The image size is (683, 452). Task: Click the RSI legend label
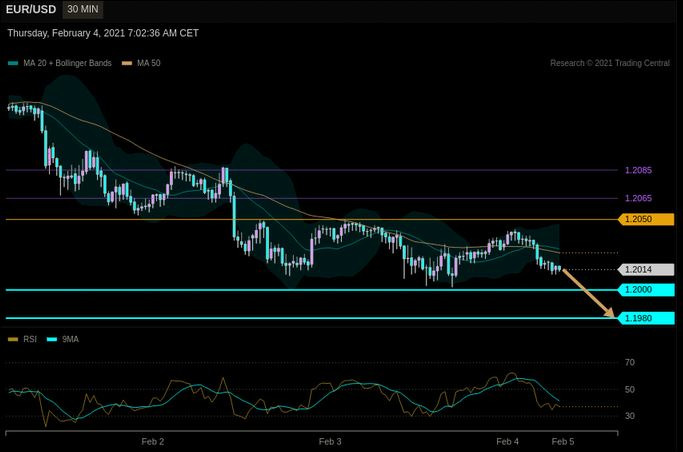(30, 339)
